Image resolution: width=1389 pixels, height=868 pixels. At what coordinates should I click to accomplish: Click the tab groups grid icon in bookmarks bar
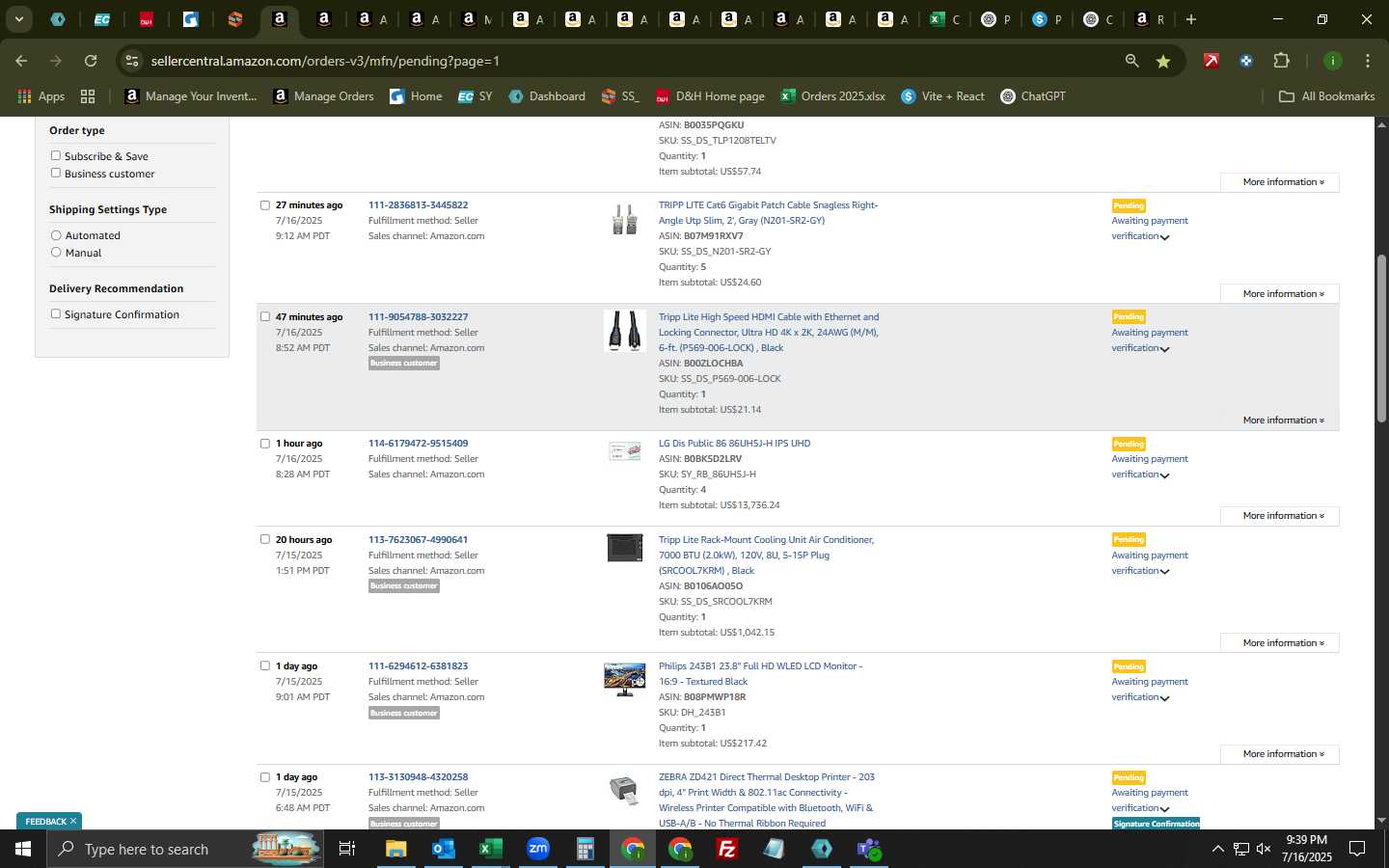tap(88, 96)
